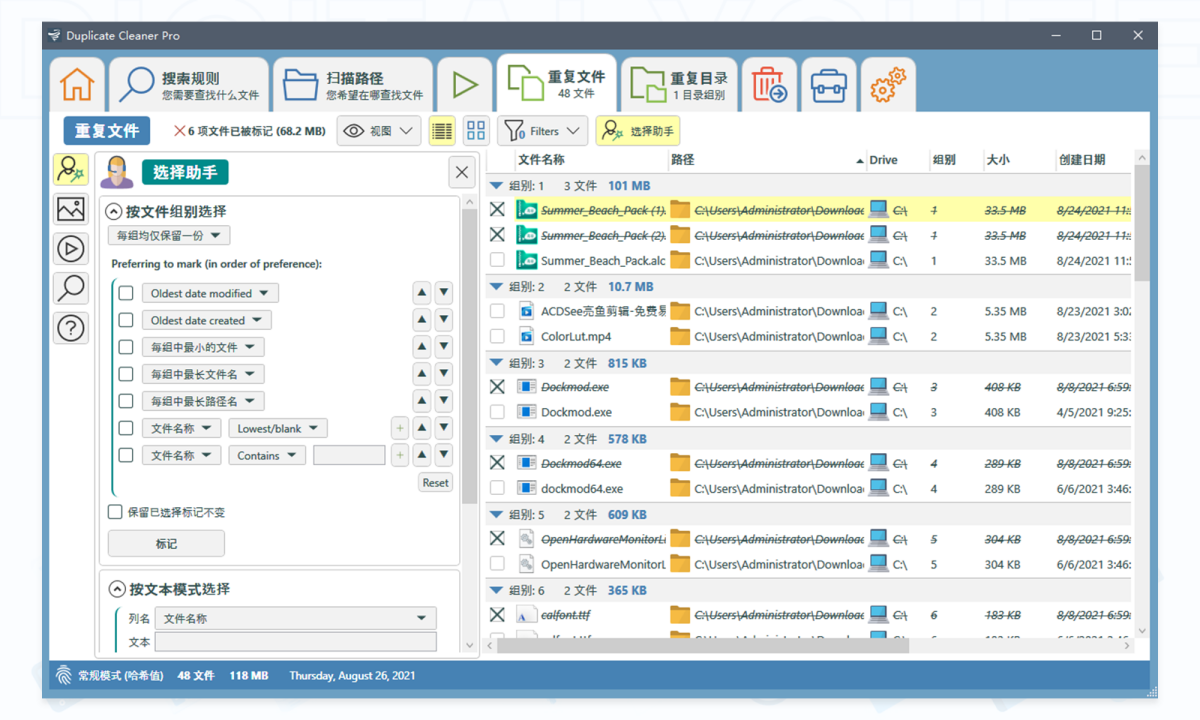The image size is (1200, 720).
Task: Start scan with the green play icon
Action: click(x=465, y=85)
